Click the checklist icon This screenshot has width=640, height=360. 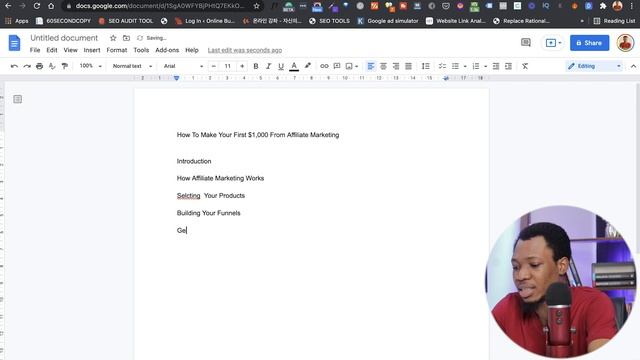[x=442, y=66]
